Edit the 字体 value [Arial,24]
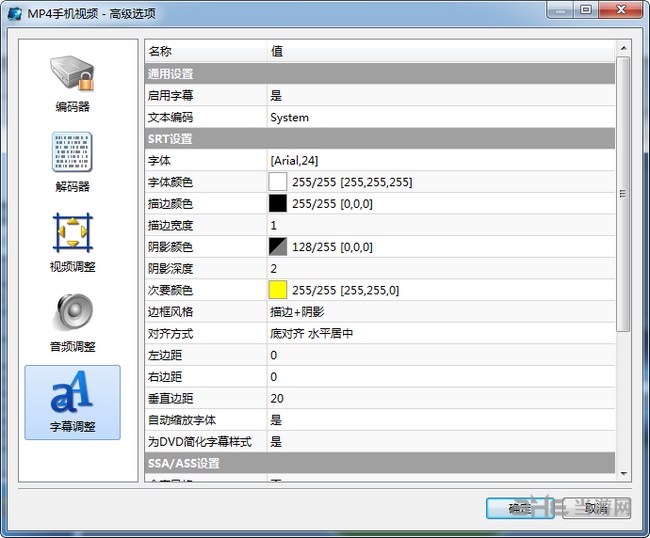Image resolution: width=650 pixels, height=538 pixels. 294,160
